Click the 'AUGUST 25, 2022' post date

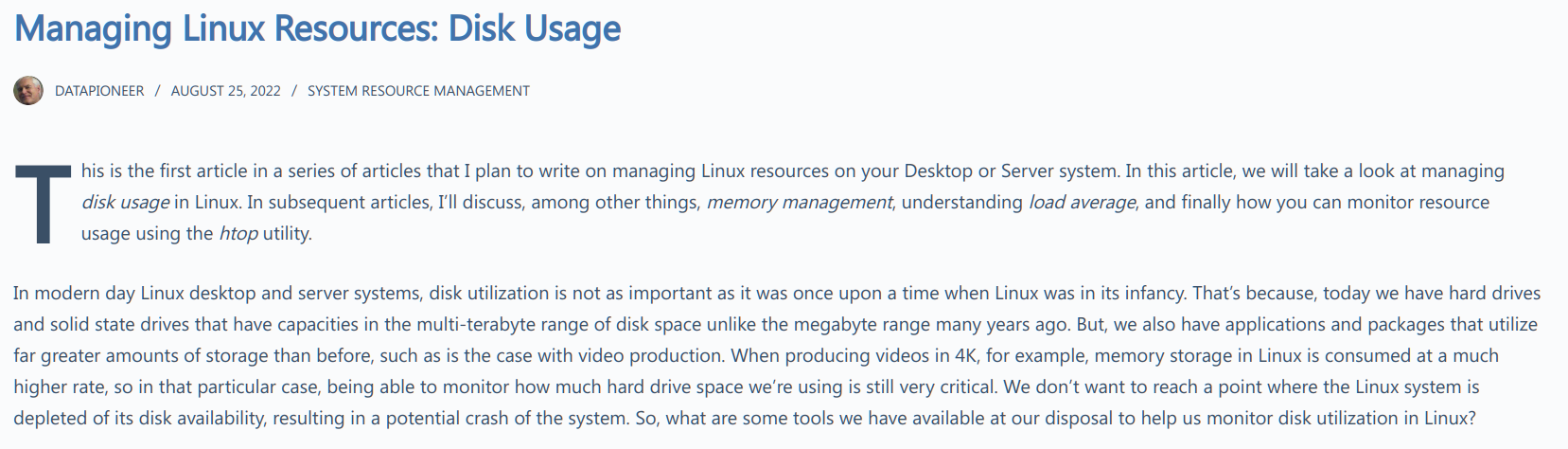tap(225, 91)
